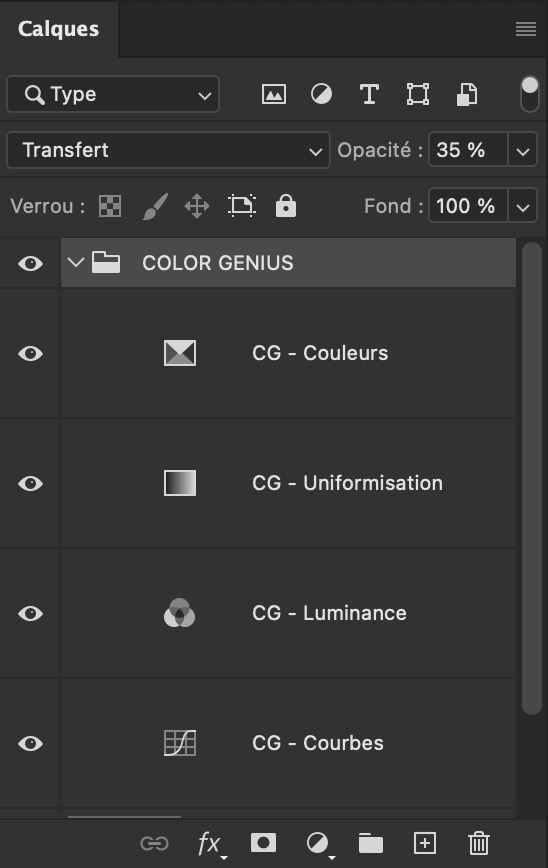Hide the CG - Couleurs layer
This screenshot has height=868, width=548.
click(x=30, y=353)
